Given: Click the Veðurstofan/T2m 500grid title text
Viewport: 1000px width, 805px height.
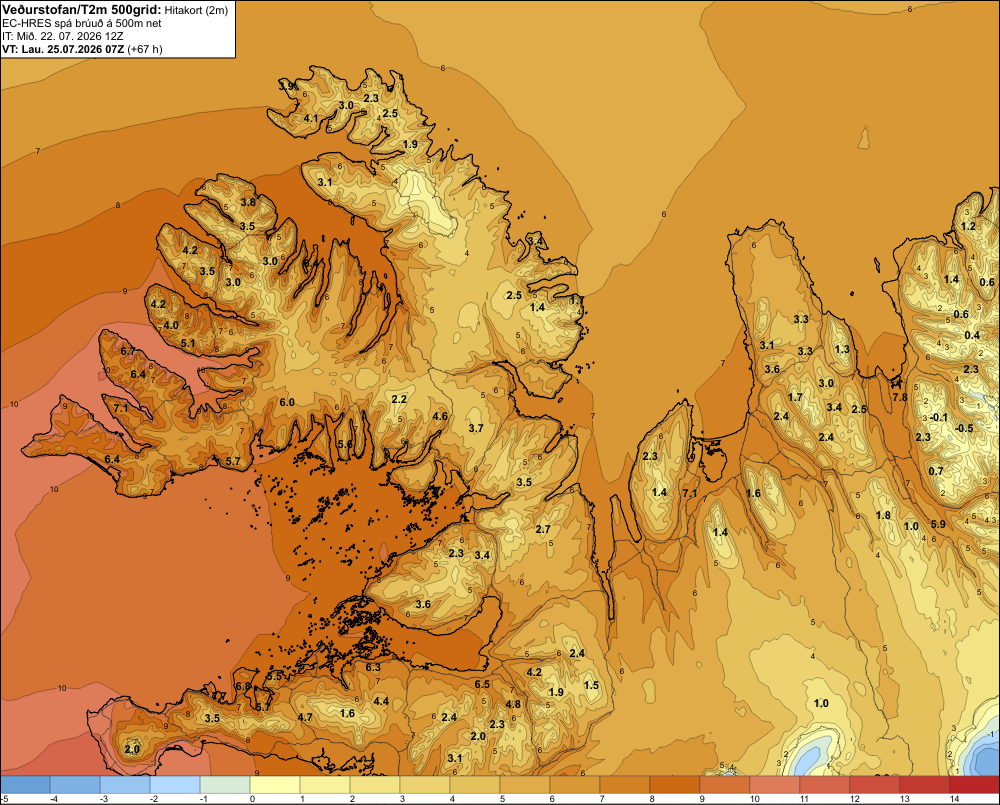Looking at the screenshot, I should coord(81,10).
